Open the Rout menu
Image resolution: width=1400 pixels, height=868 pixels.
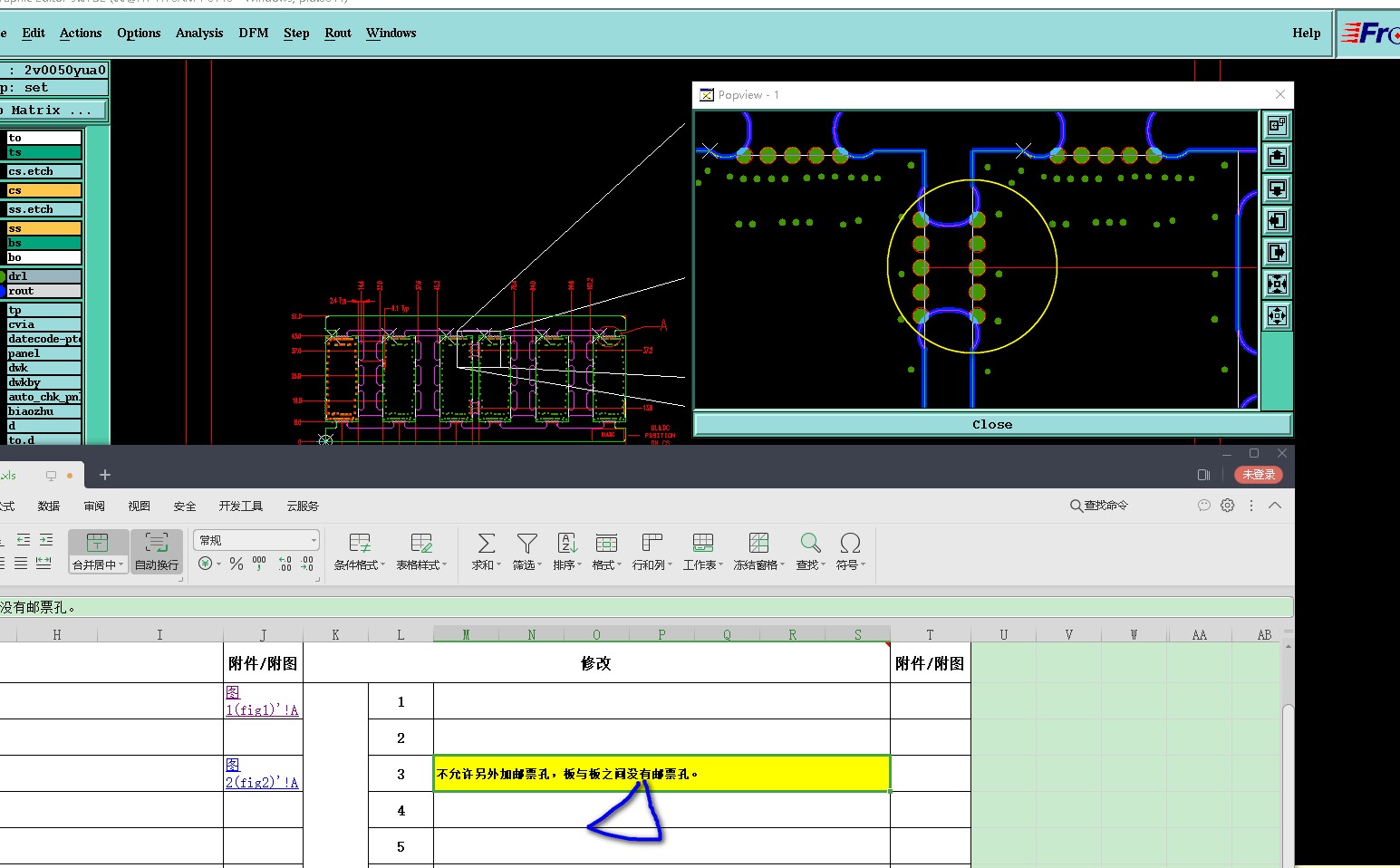click(x=338, y=33)
